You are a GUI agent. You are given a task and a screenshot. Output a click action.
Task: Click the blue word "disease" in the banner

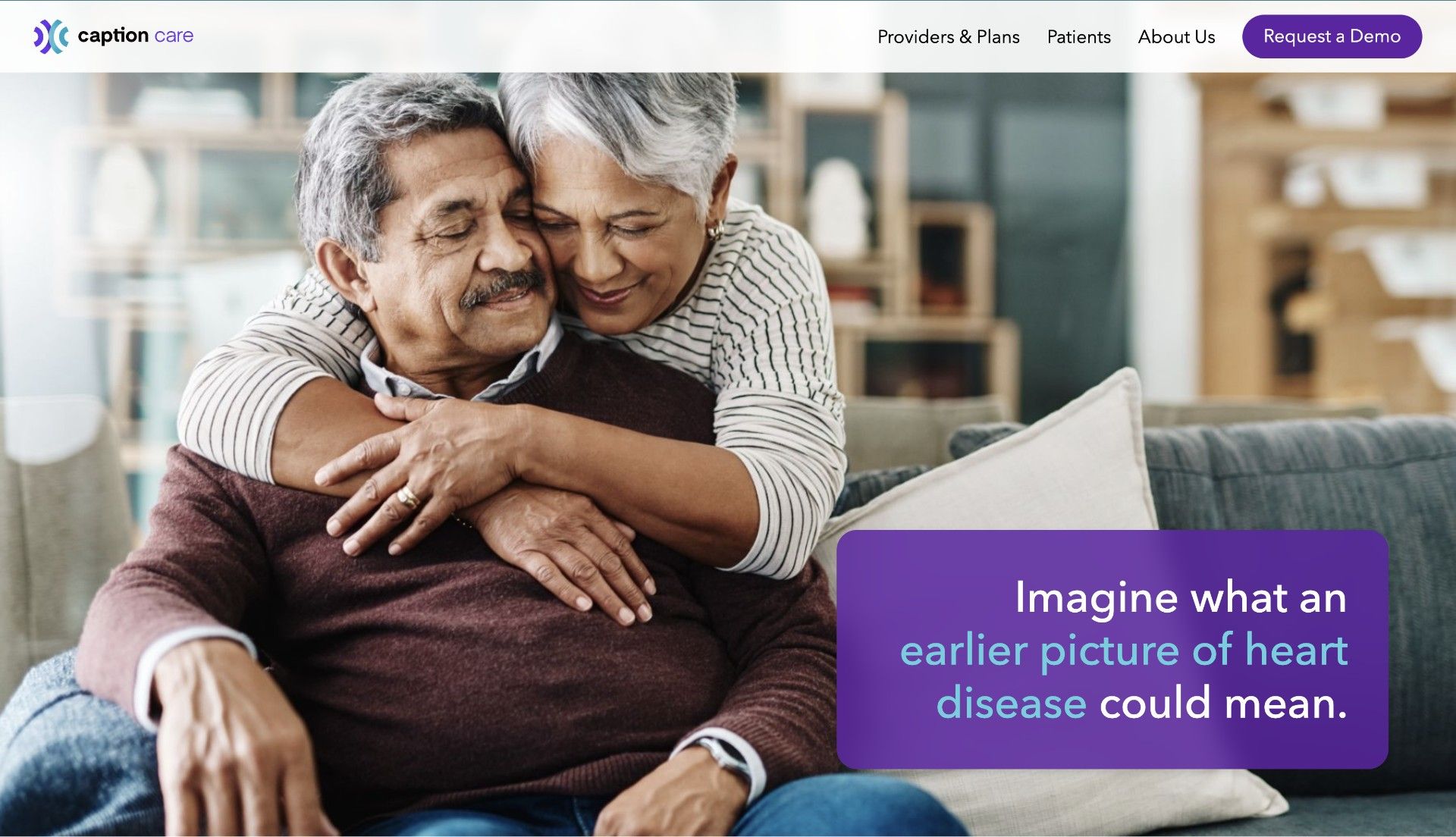pos(1012,702)
